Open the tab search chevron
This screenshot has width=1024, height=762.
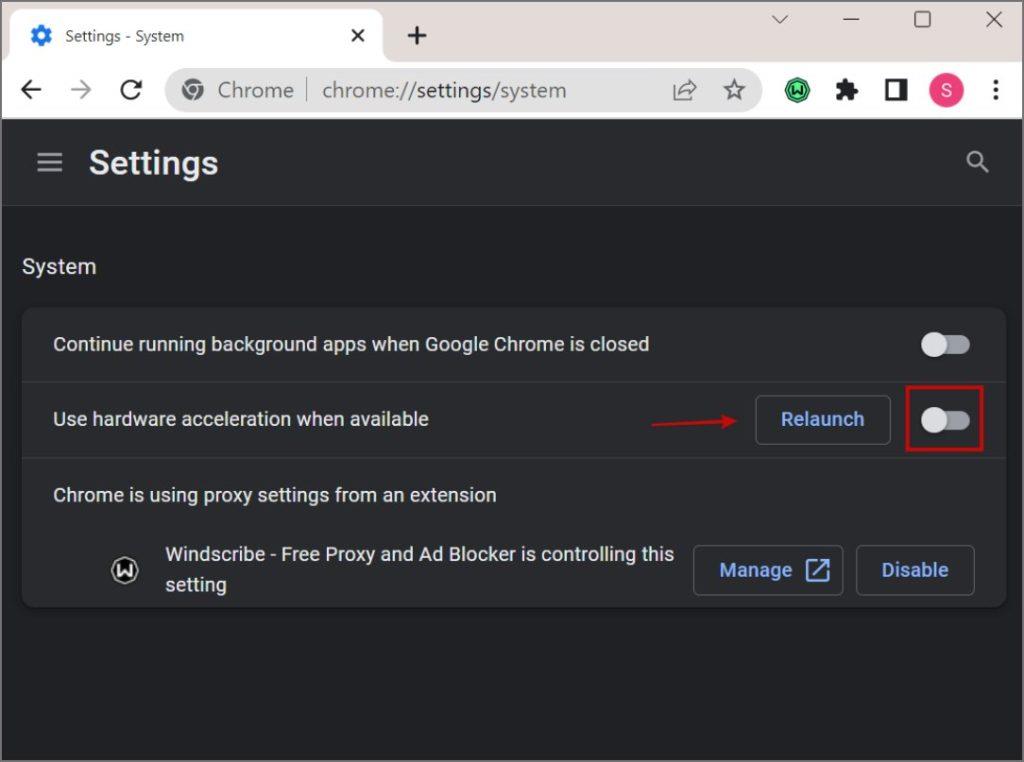(779, 20)
